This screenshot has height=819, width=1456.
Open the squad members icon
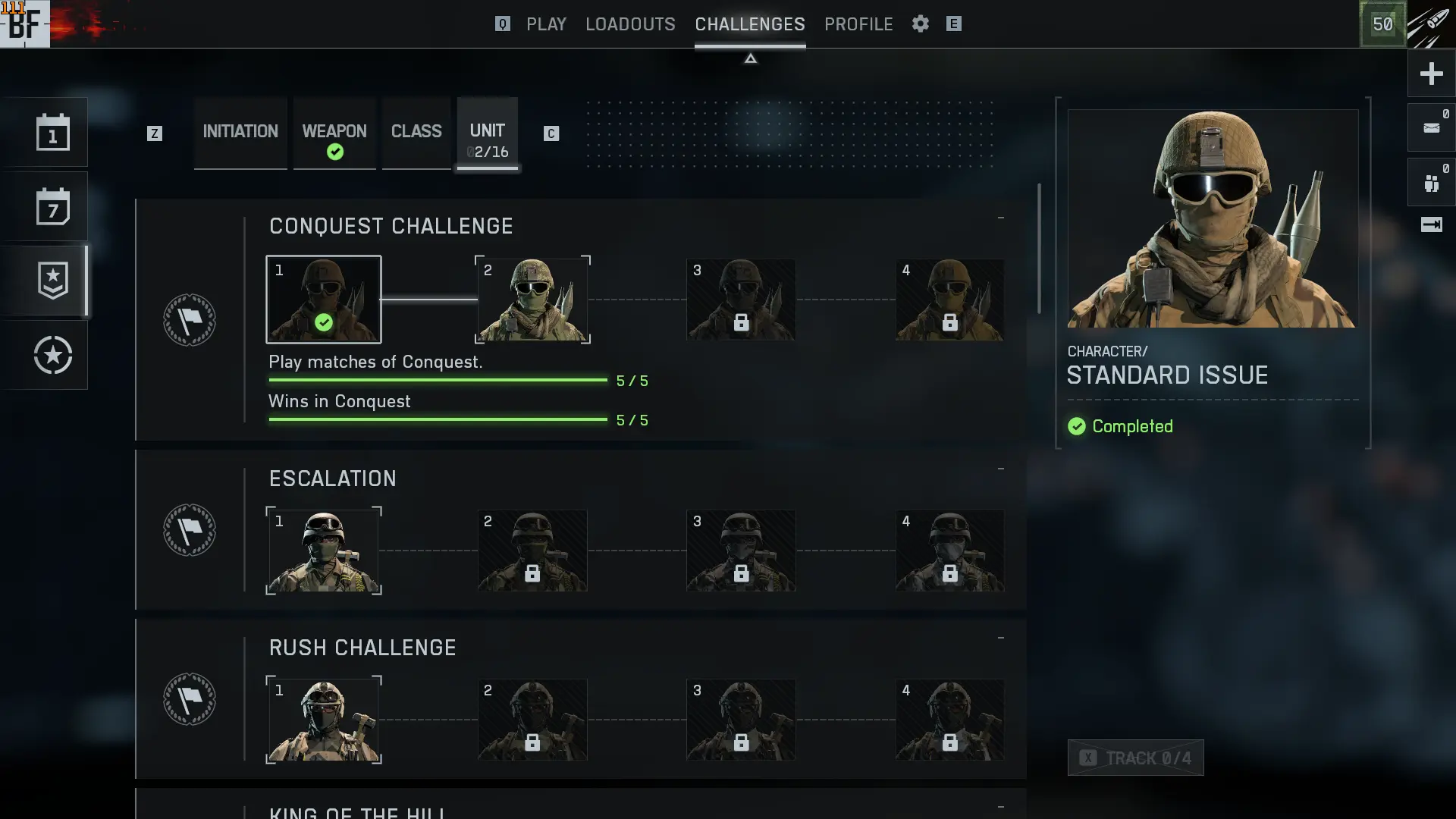coord(1431,183)
